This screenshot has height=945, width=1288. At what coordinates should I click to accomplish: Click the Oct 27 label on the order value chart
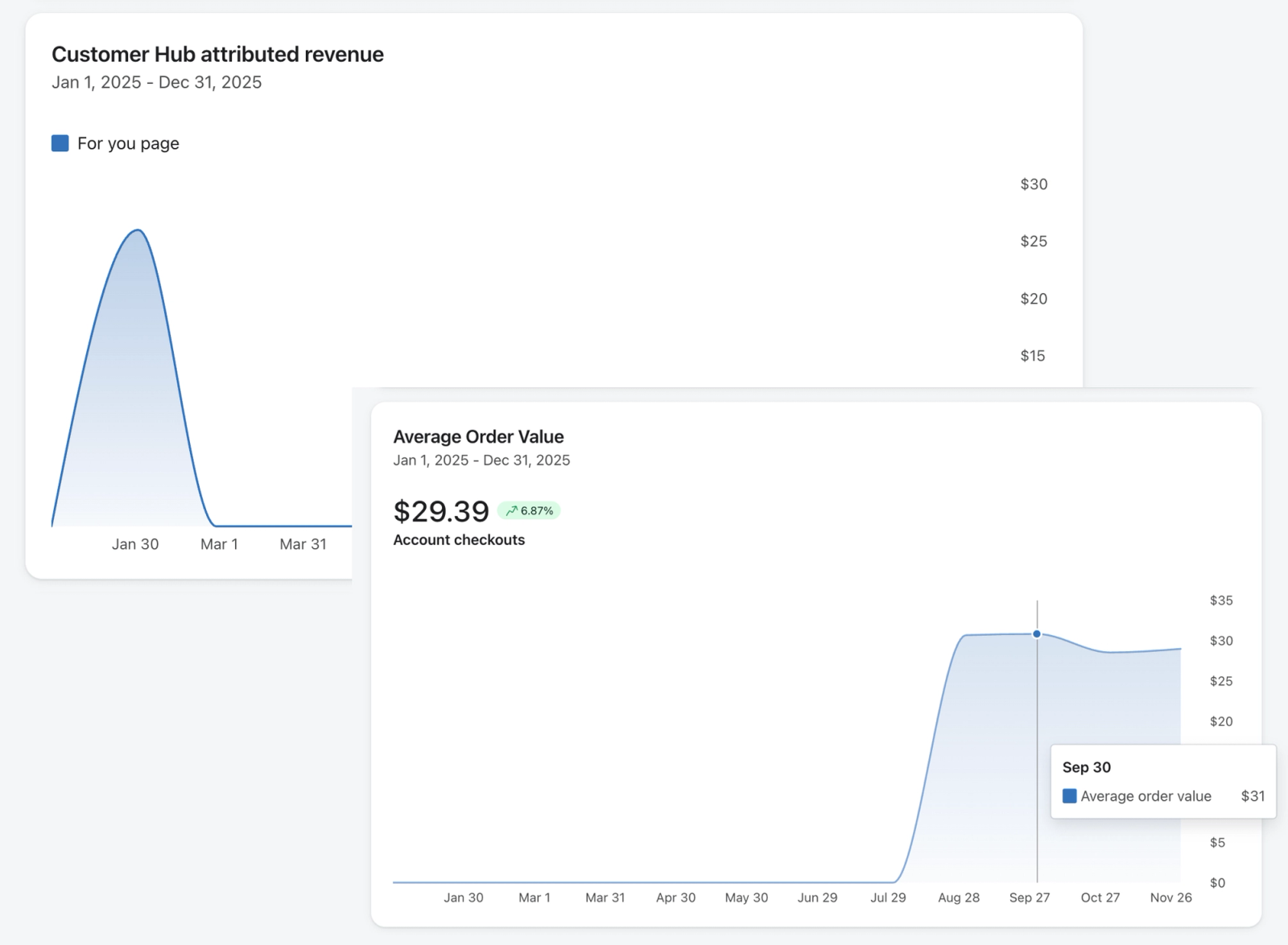coord(1100,898)
